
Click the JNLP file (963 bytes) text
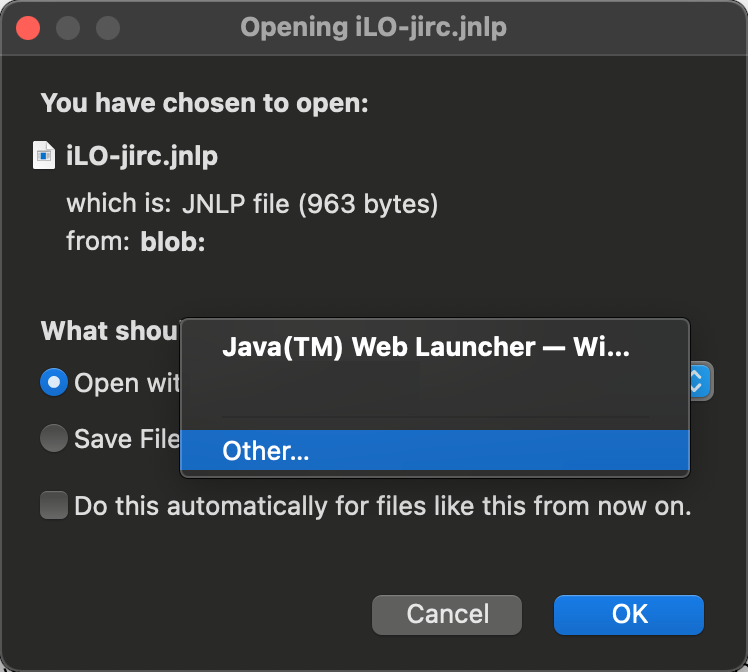pos(310,204)
